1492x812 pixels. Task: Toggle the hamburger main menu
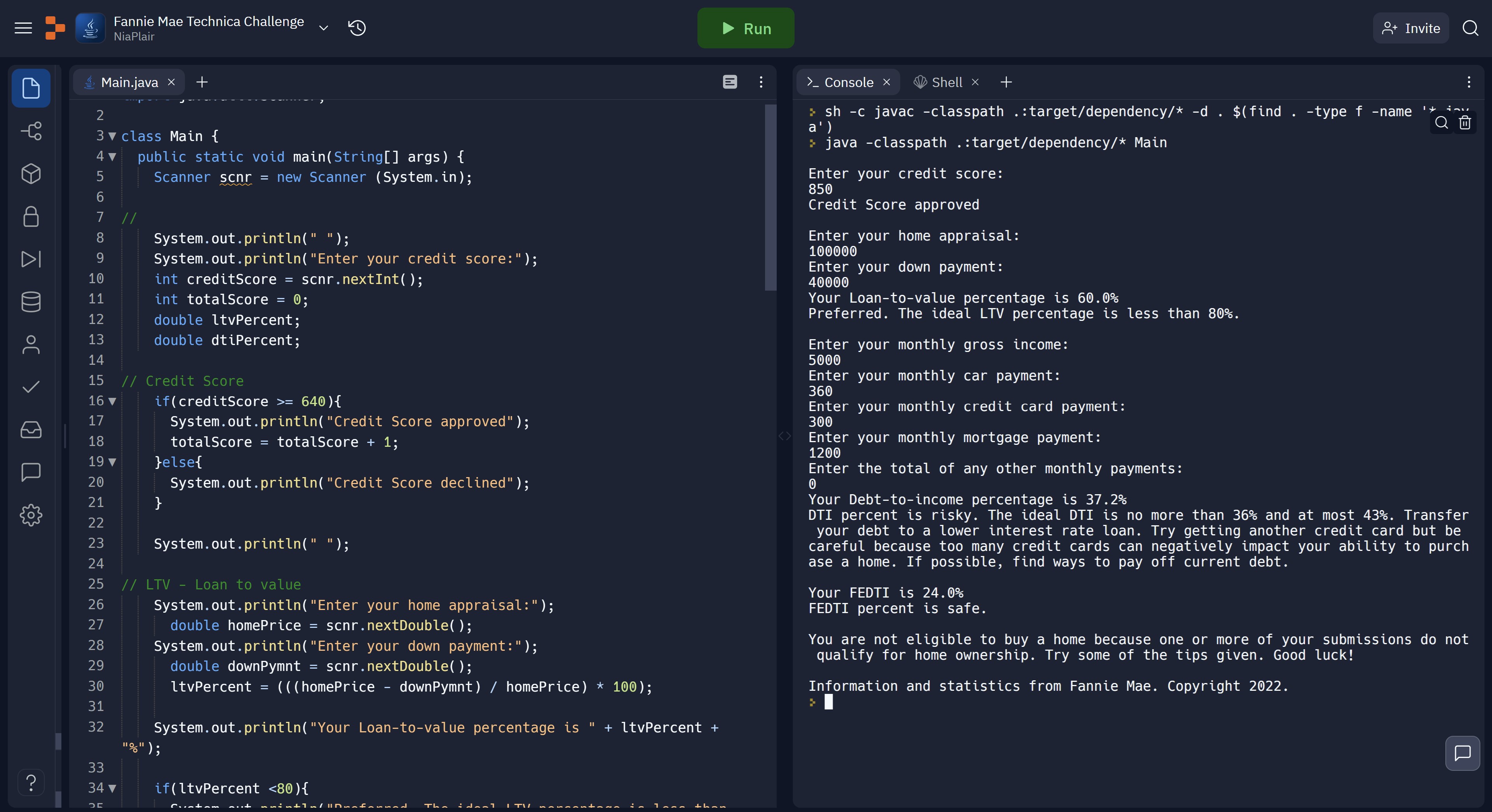[x=23, y=28]
